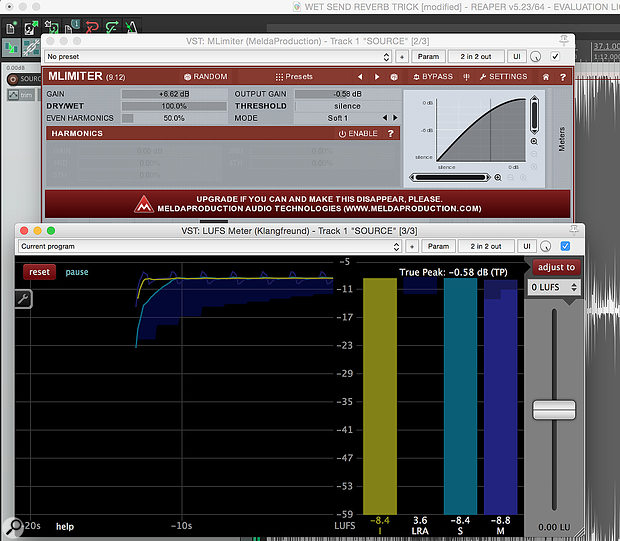Click the envelope icon beside trim

13,95
